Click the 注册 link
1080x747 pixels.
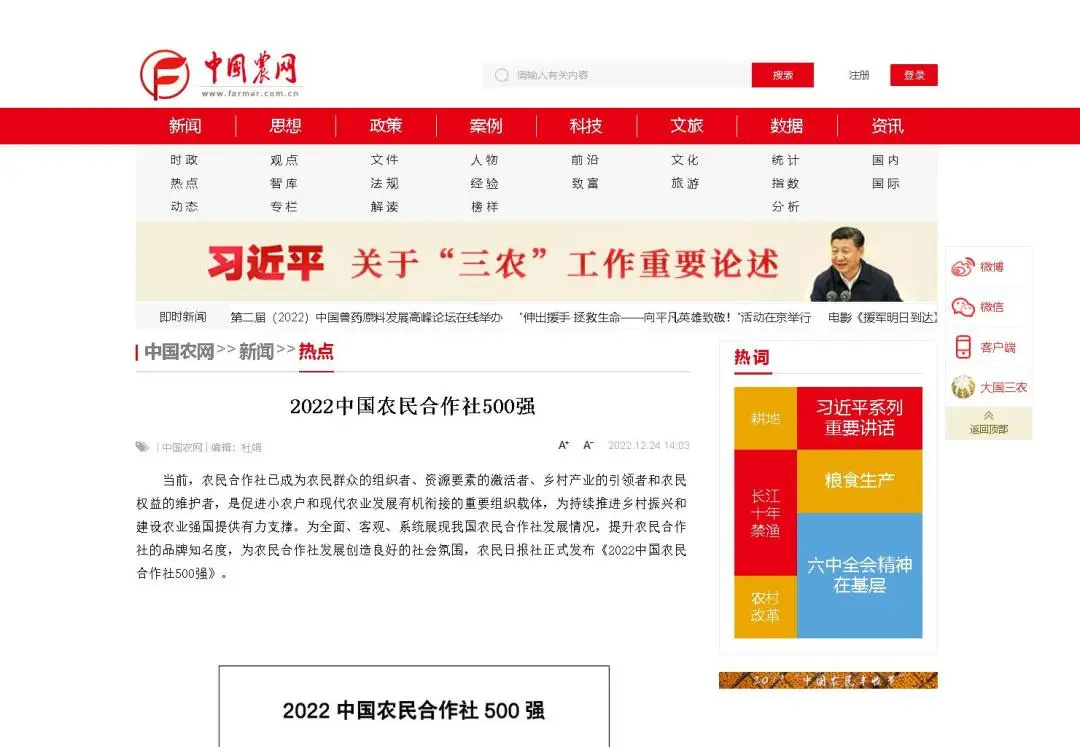point(859,75)
